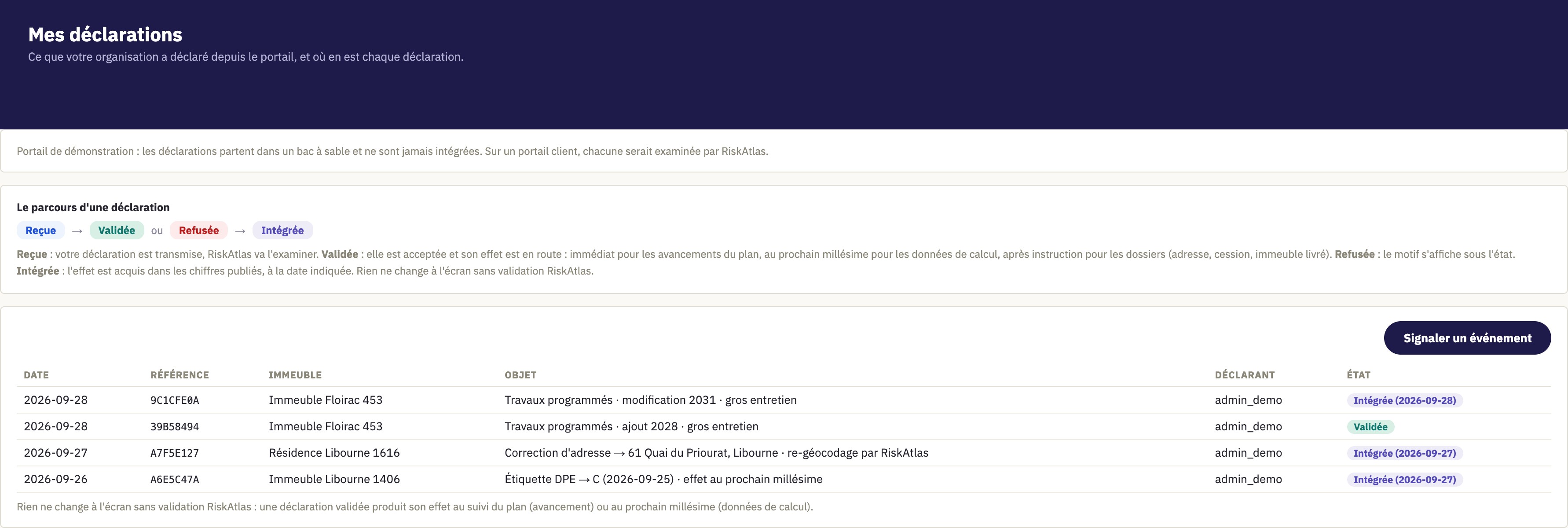
Task: Click the OBJET column header
Action: (520, 375)
